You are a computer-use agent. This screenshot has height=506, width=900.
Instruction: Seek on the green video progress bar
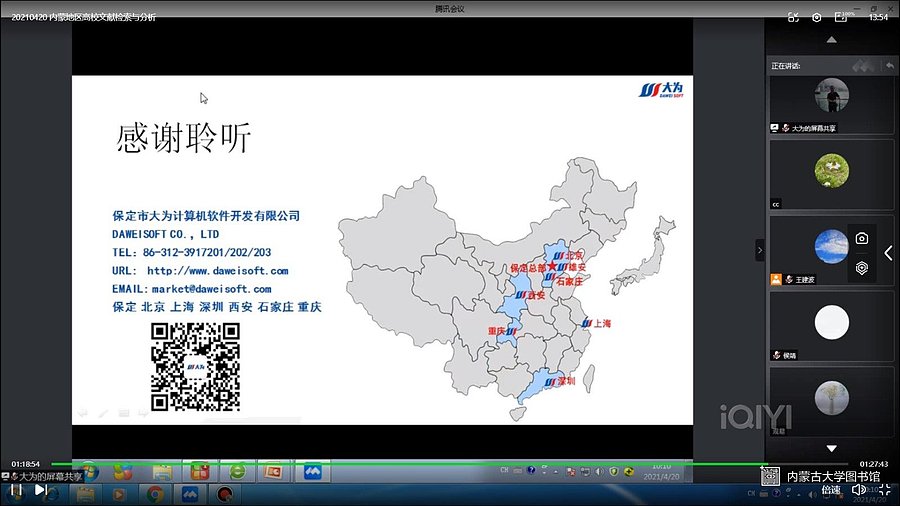(x=449, y=464)
